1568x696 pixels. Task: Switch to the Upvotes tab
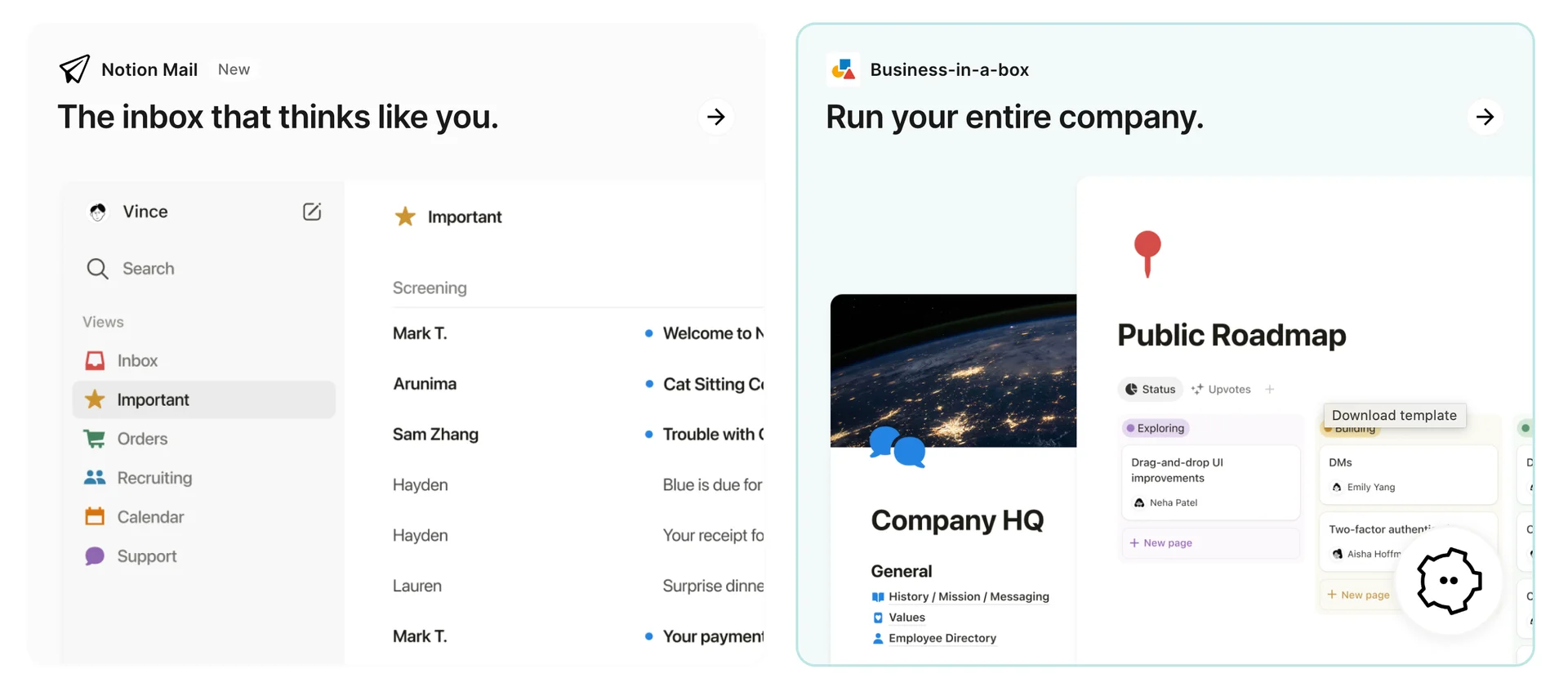click(1221, 390)
